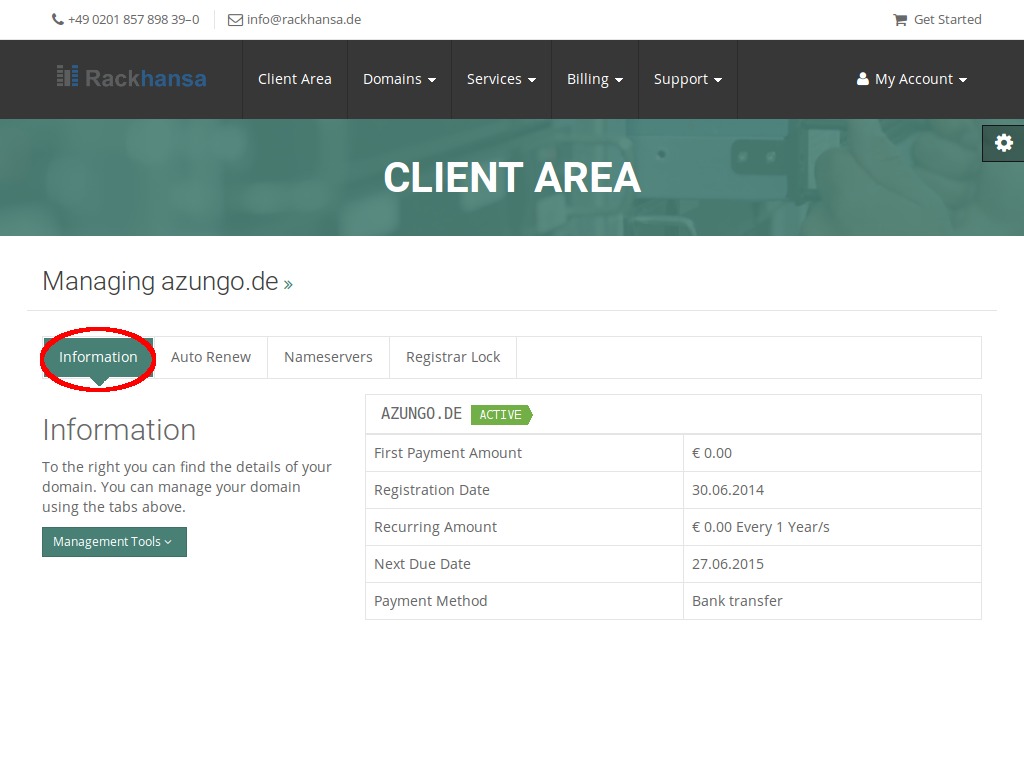
Task: Open the Billing dropdown
Action: [x=595, y=79]
